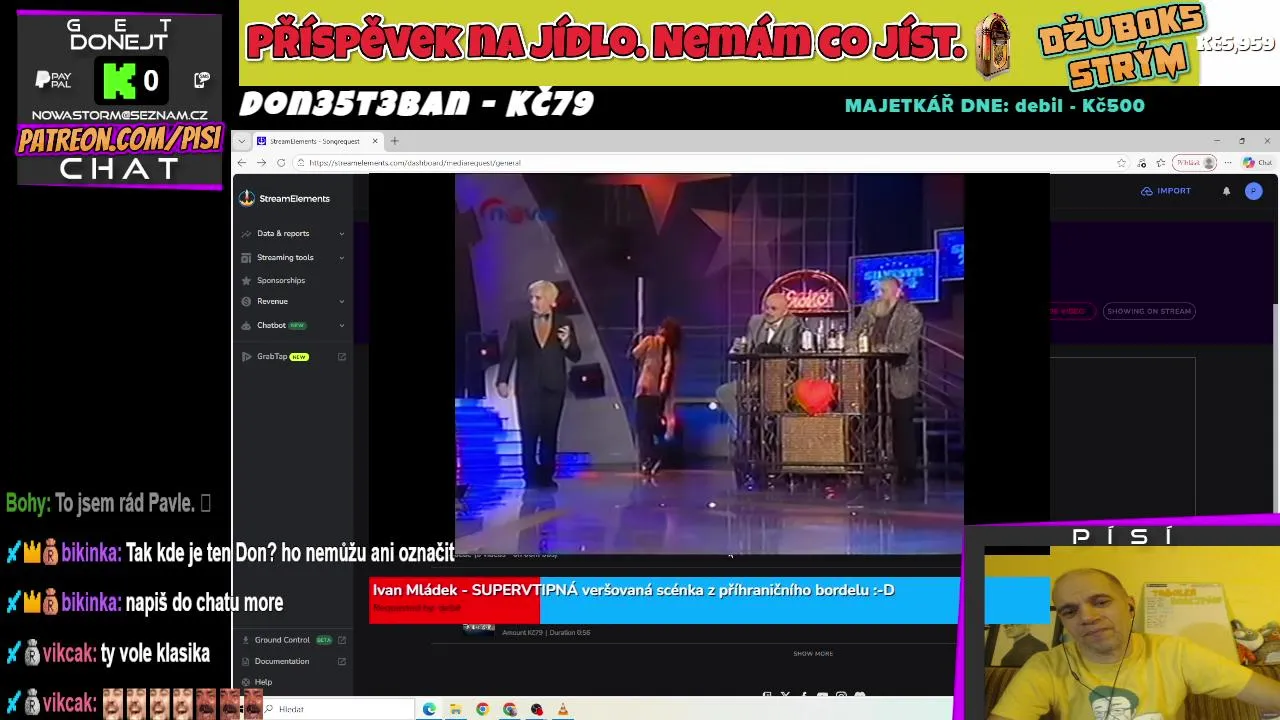Open File Explorer from taskbar

(455, 709)
